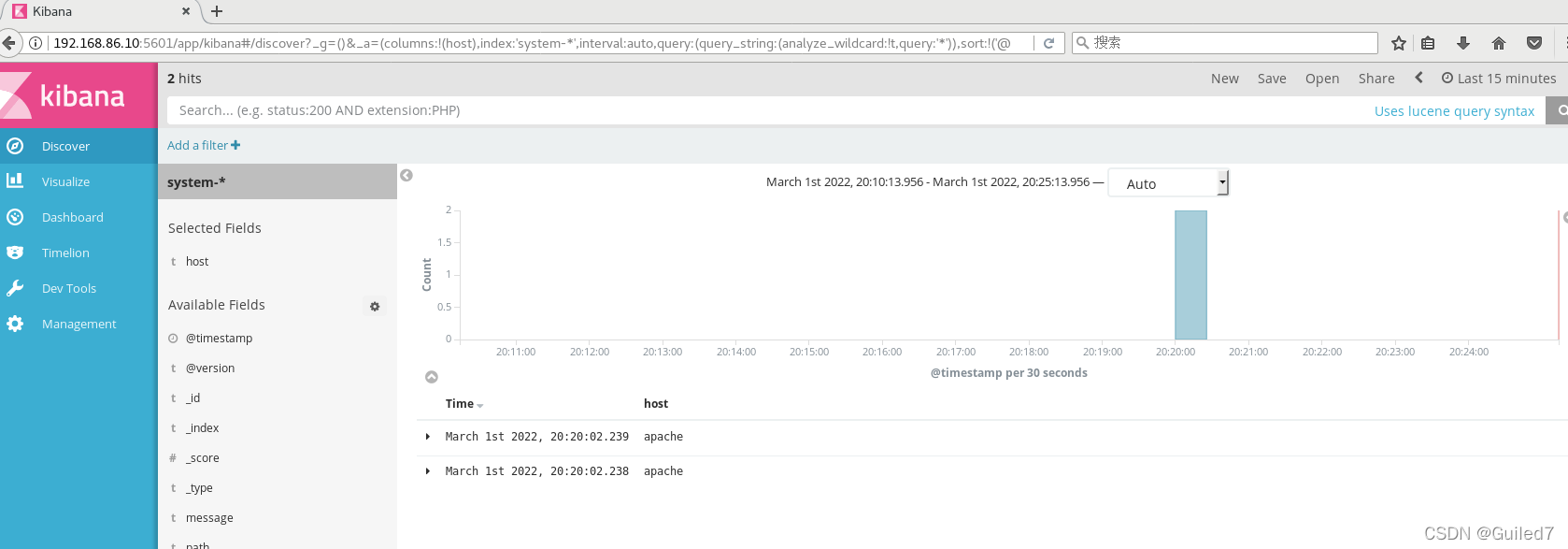Click the Management label in sidebar
The width and height of the screenshot is (1568, 549).
coord(79,324)
